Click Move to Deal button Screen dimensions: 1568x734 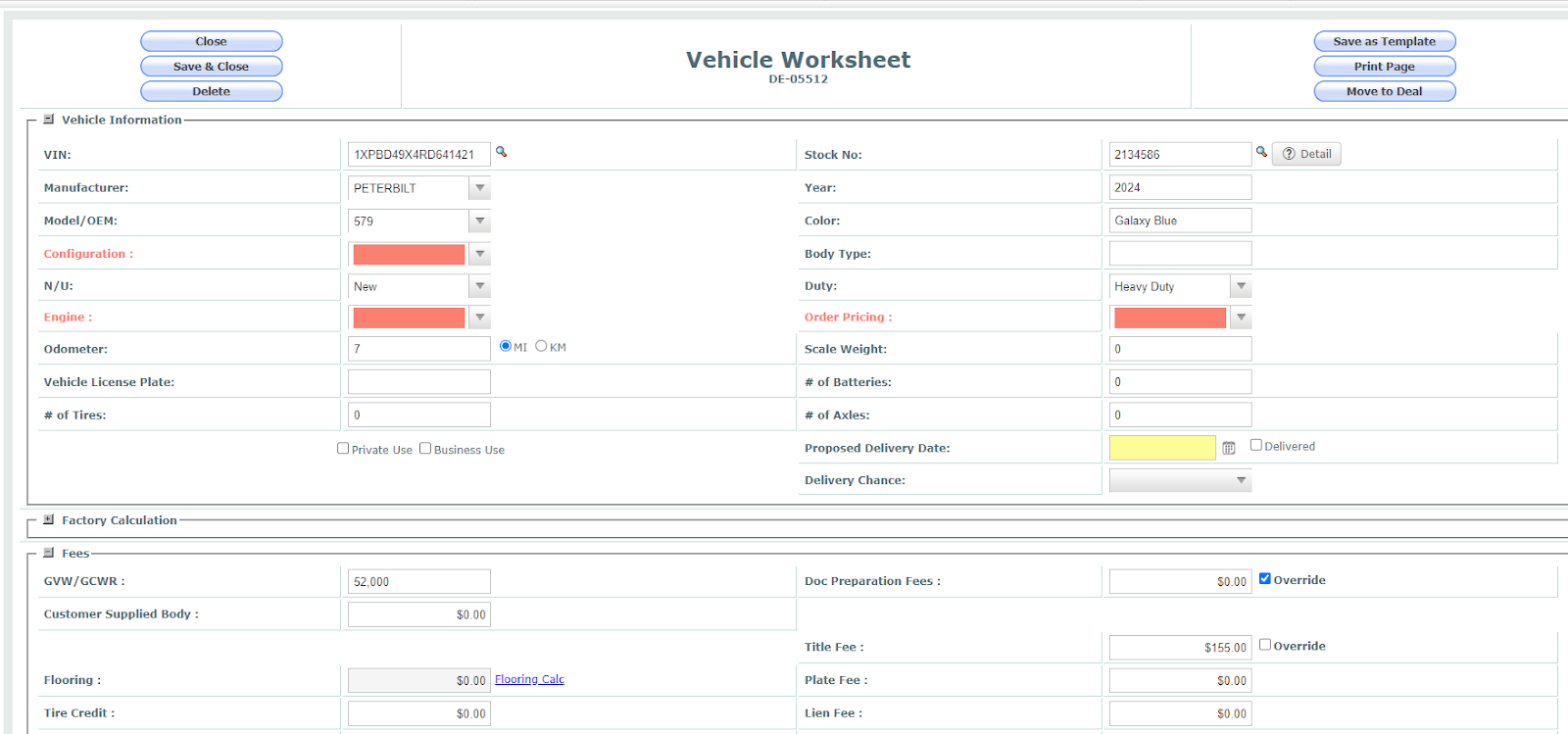click(1385, 91)
